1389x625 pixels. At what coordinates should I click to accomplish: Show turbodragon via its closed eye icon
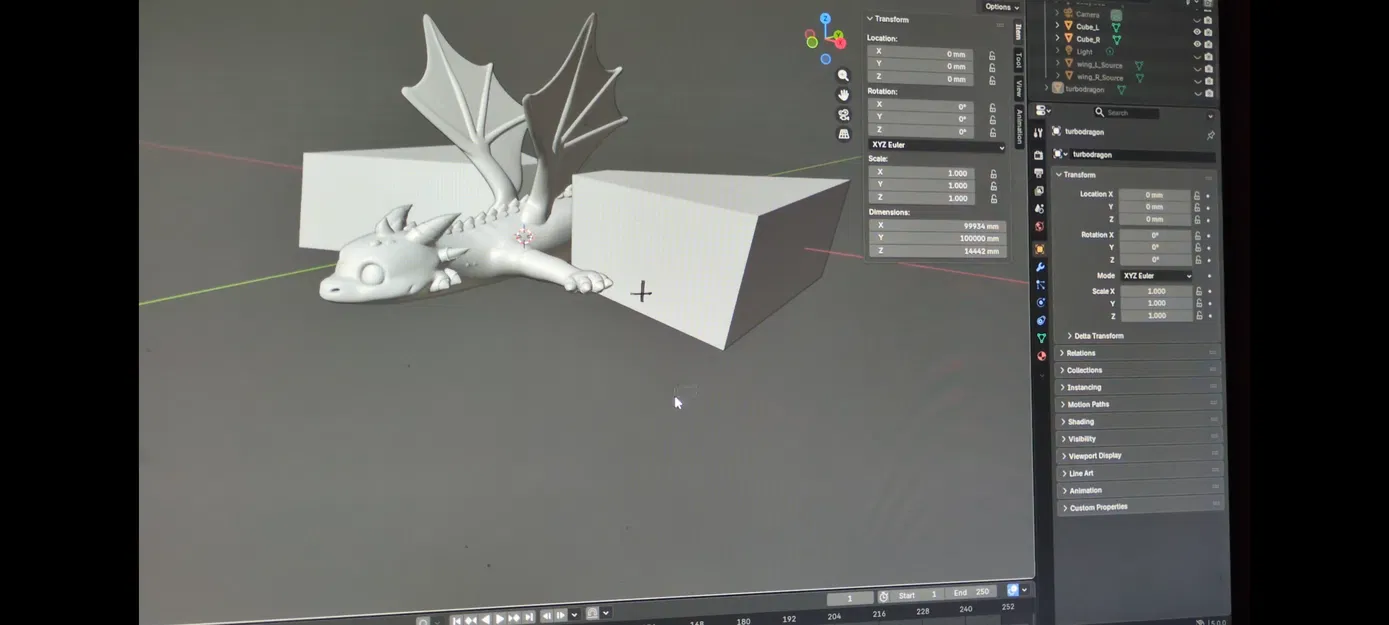pos(1197,94)
